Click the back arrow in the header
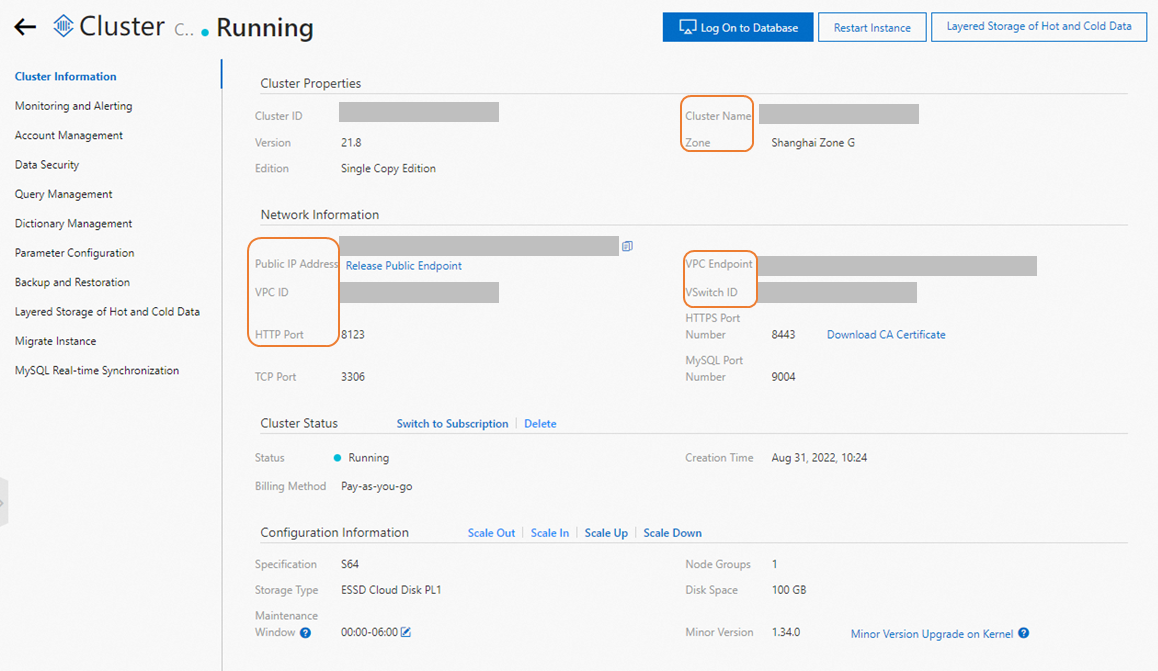 [25, 26]
